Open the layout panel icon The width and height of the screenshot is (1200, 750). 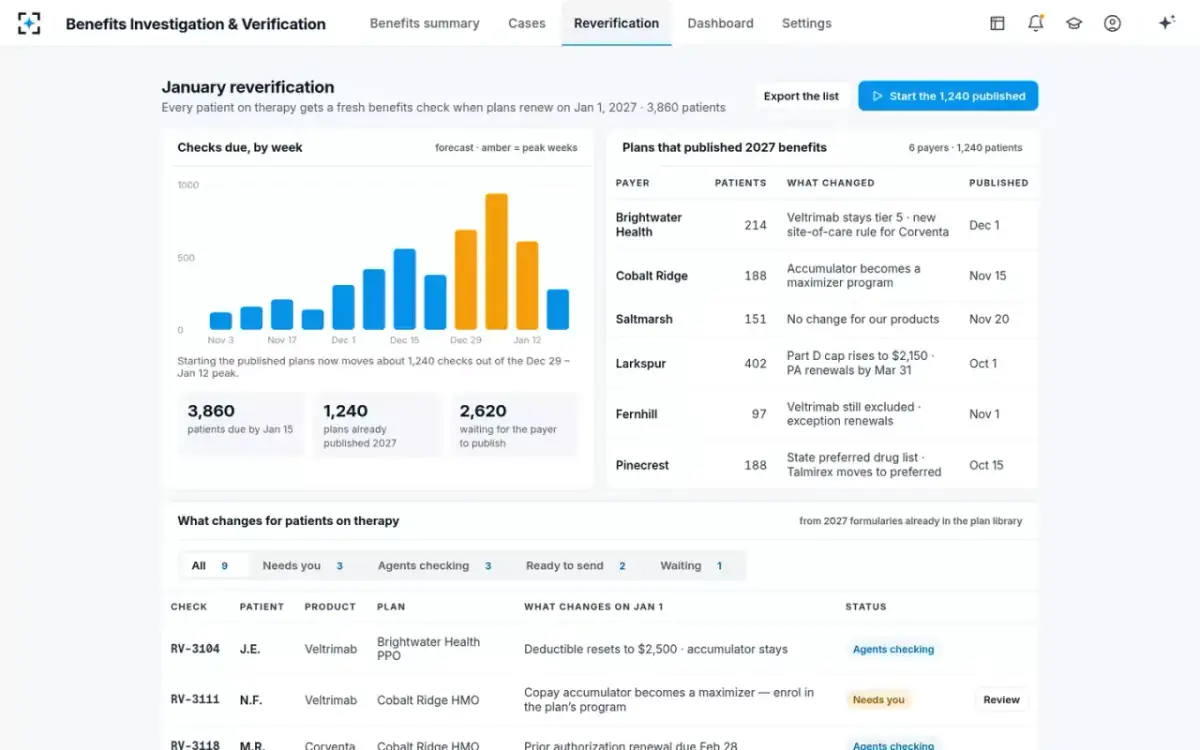[997, 23]
